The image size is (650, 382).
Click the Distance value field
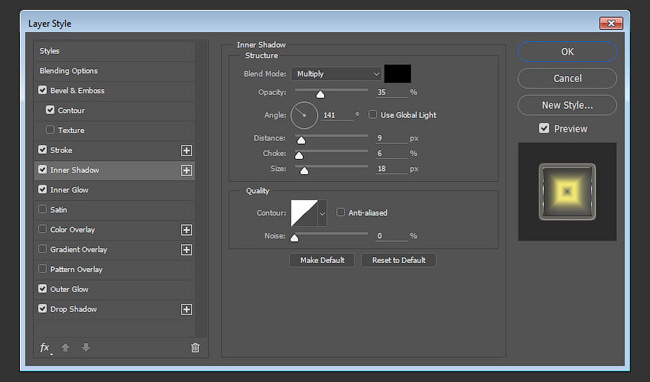coord(391,138)
